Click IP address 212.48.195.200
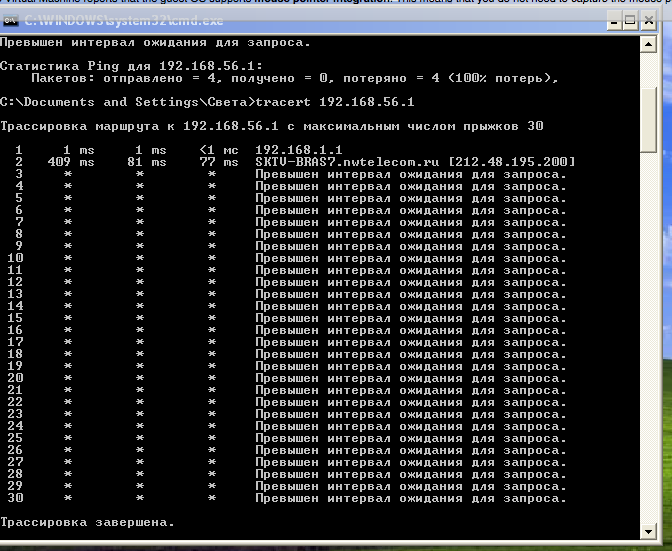 click(x=512, y=162)
